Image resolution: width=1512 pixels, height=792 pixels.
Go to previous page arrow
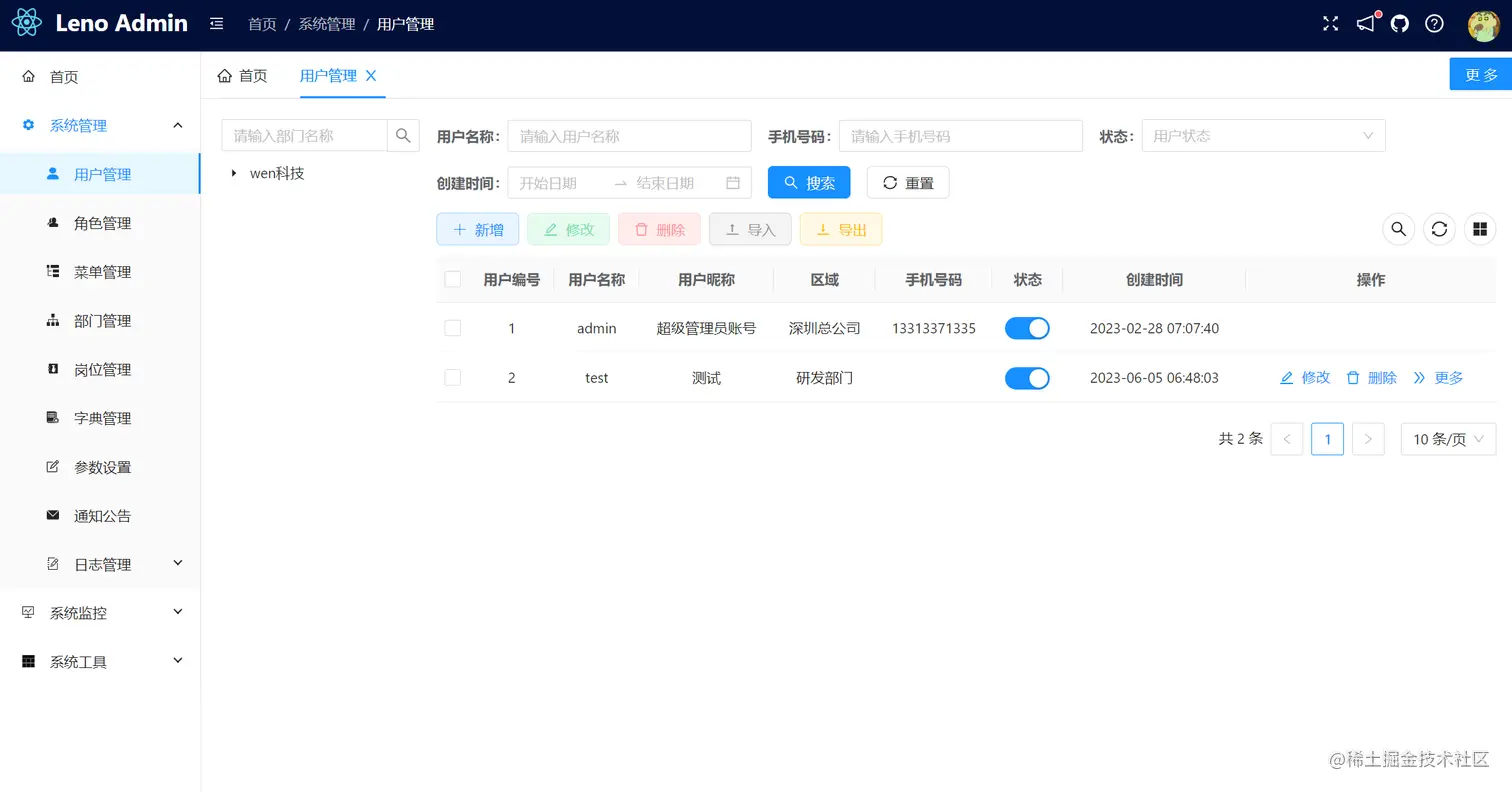coord(1287,439)
